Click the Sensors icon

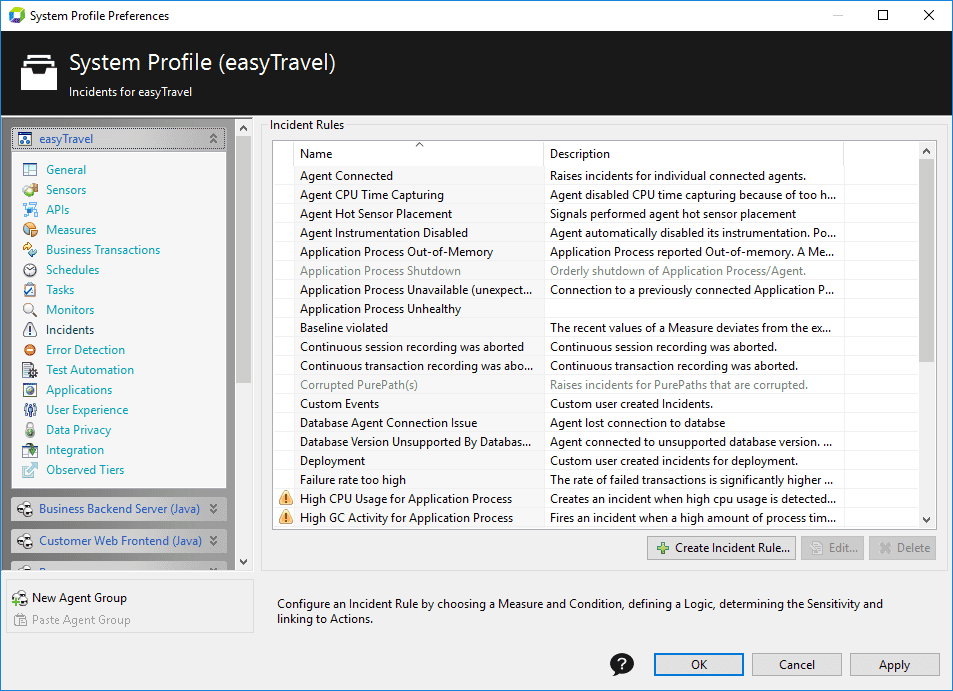[30, 190]
